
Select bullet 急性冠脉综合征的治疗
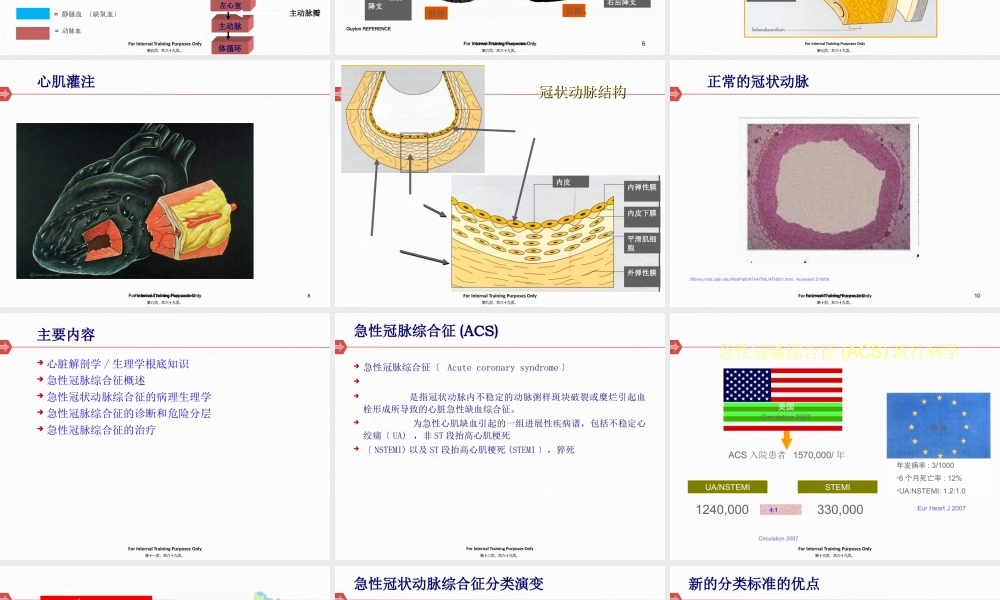101,430
